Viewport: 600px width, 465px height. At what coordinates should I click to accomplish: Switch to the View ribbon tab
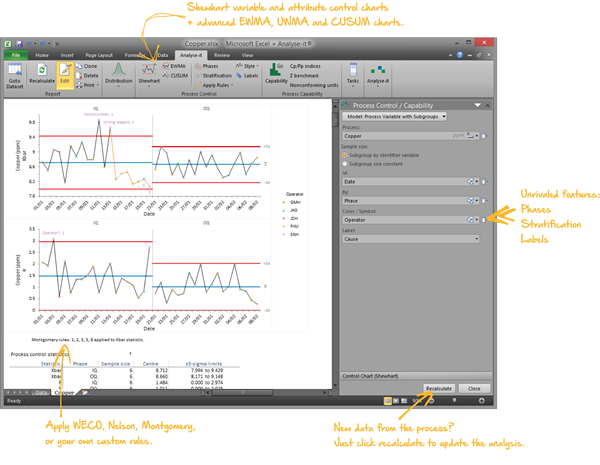point(247,55)
